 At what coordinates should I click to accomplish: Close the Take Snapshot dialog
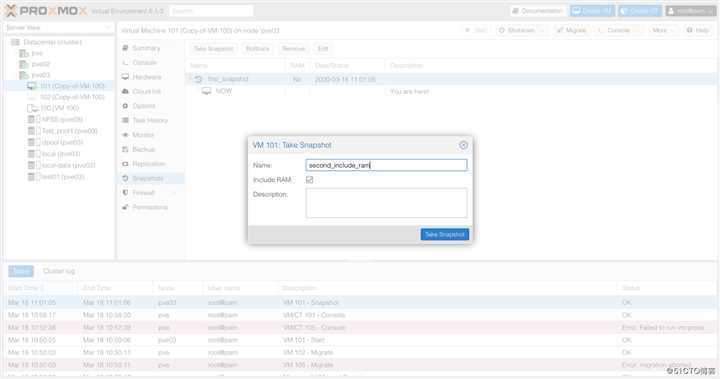pyautogui.click(x=463, y=145)
